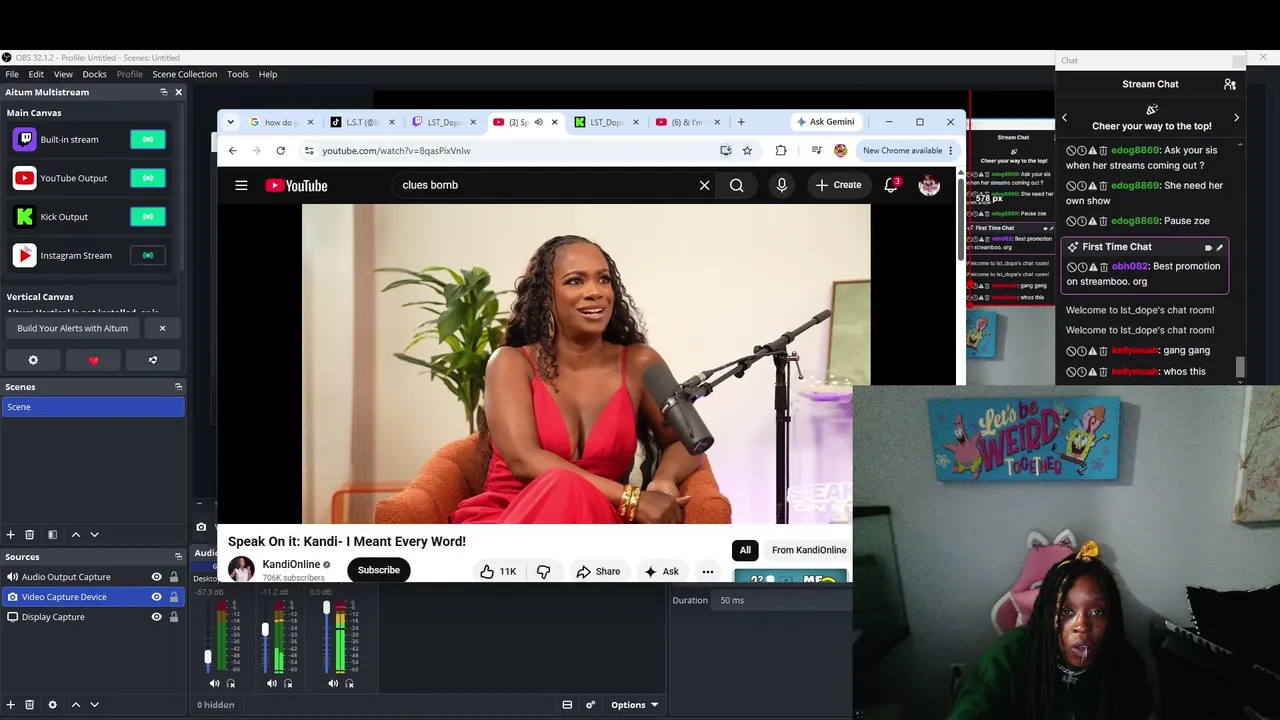Move the scene down in the list
Image resolution: width=1280 pixels, height=720 pixels.
click(x=94, y=535)
